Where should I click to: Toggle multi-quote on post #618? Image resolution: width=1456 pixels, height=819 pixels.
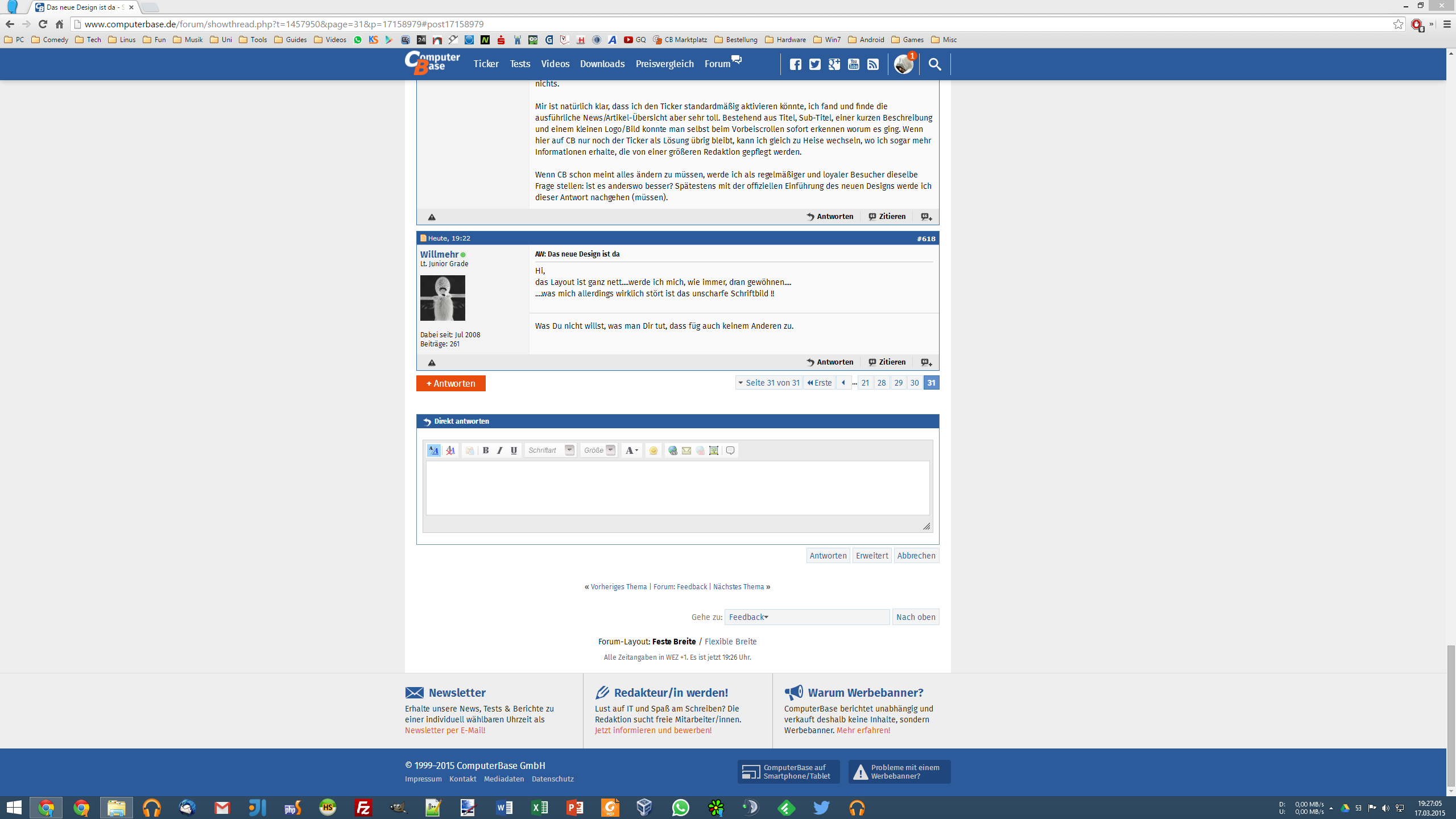pyautogui.click(x=926, y=362)
